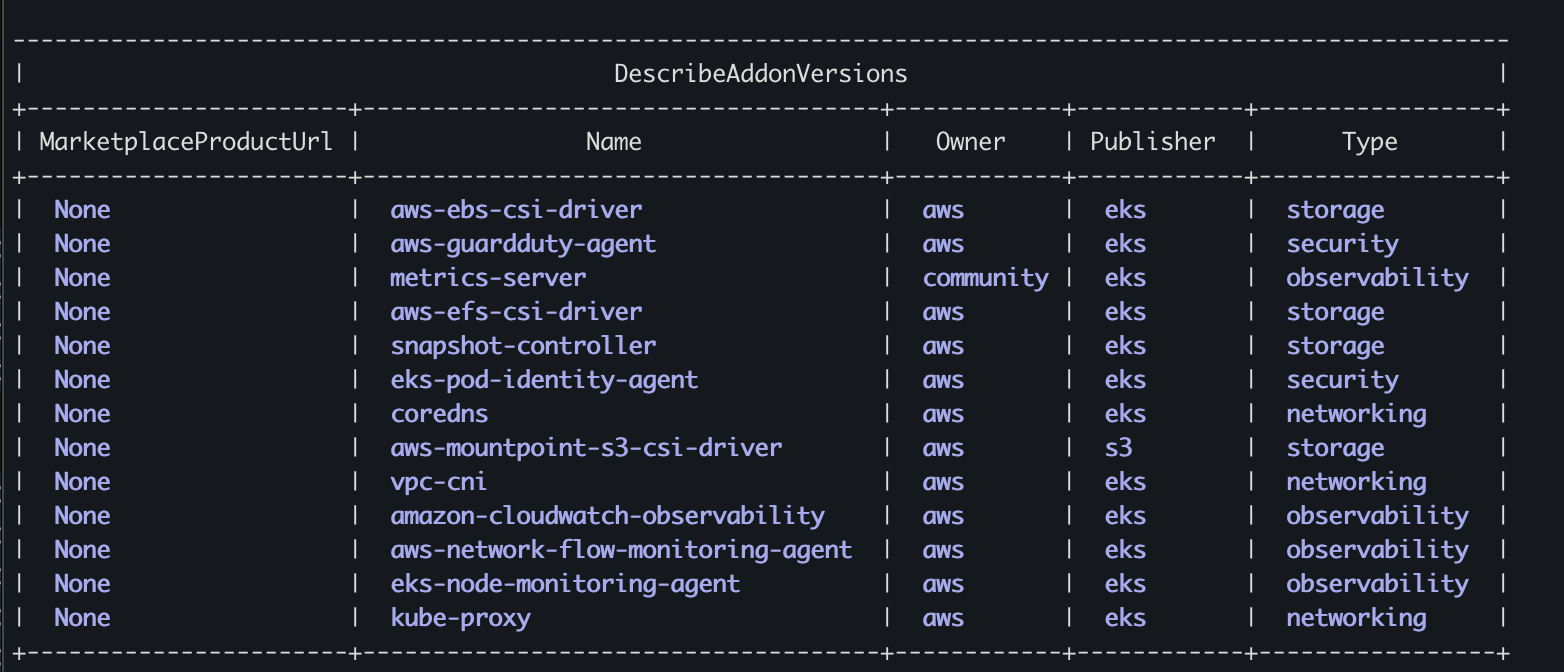Click None value in eks-node-monitoring-agent row
Screen dimensions: 1564x672
[82, 584]
